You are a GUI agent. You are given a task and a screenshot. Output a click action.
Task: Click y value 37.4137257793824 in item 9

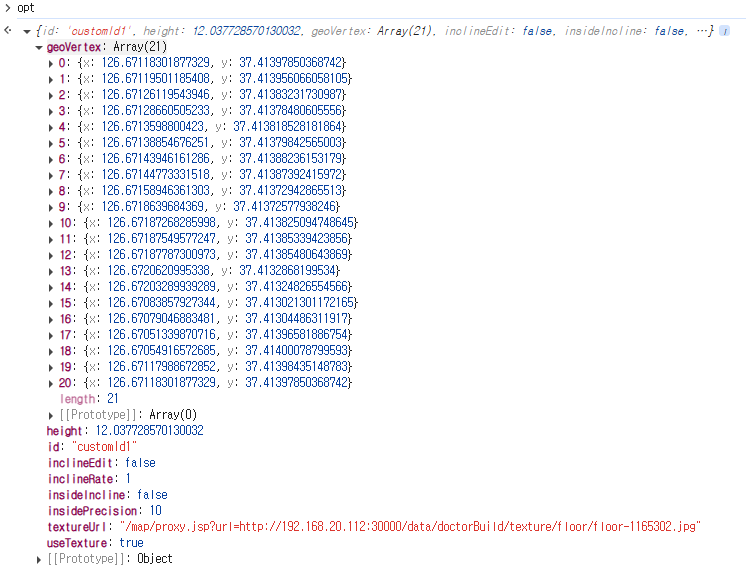(x=284, y=207)
